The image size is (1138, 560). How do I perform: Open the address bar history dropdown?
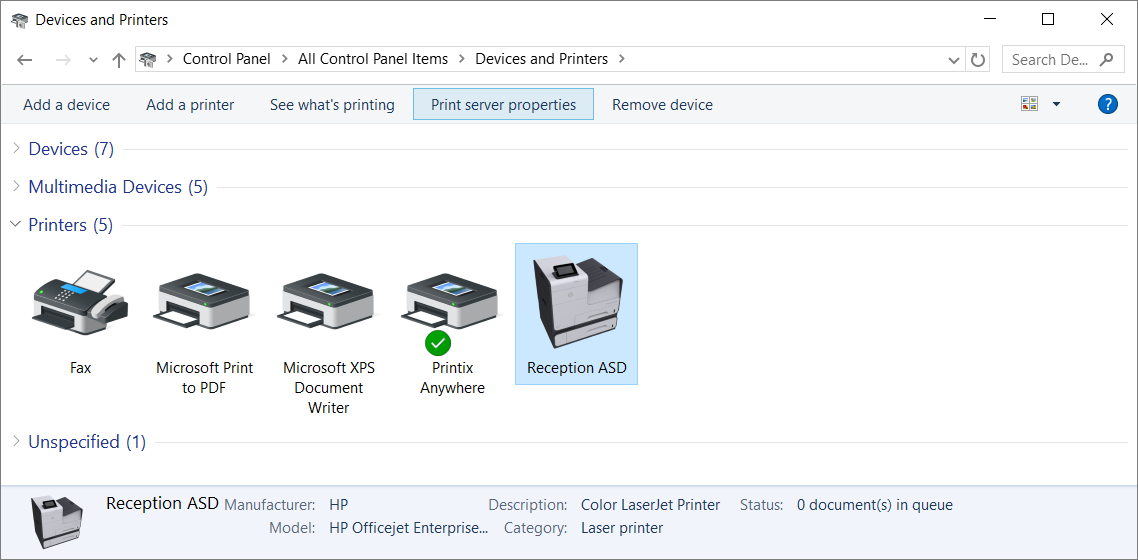coord(954,59)
